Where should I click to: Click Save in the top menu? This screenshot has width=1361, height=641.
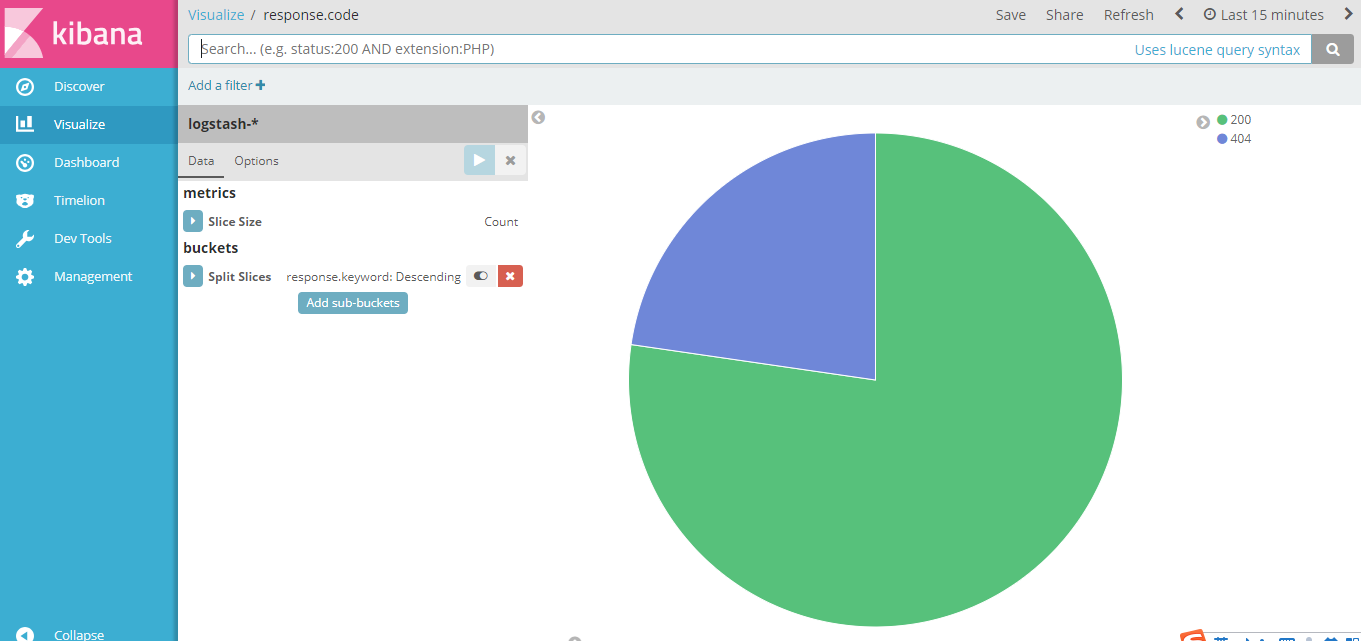point(1010,15)
